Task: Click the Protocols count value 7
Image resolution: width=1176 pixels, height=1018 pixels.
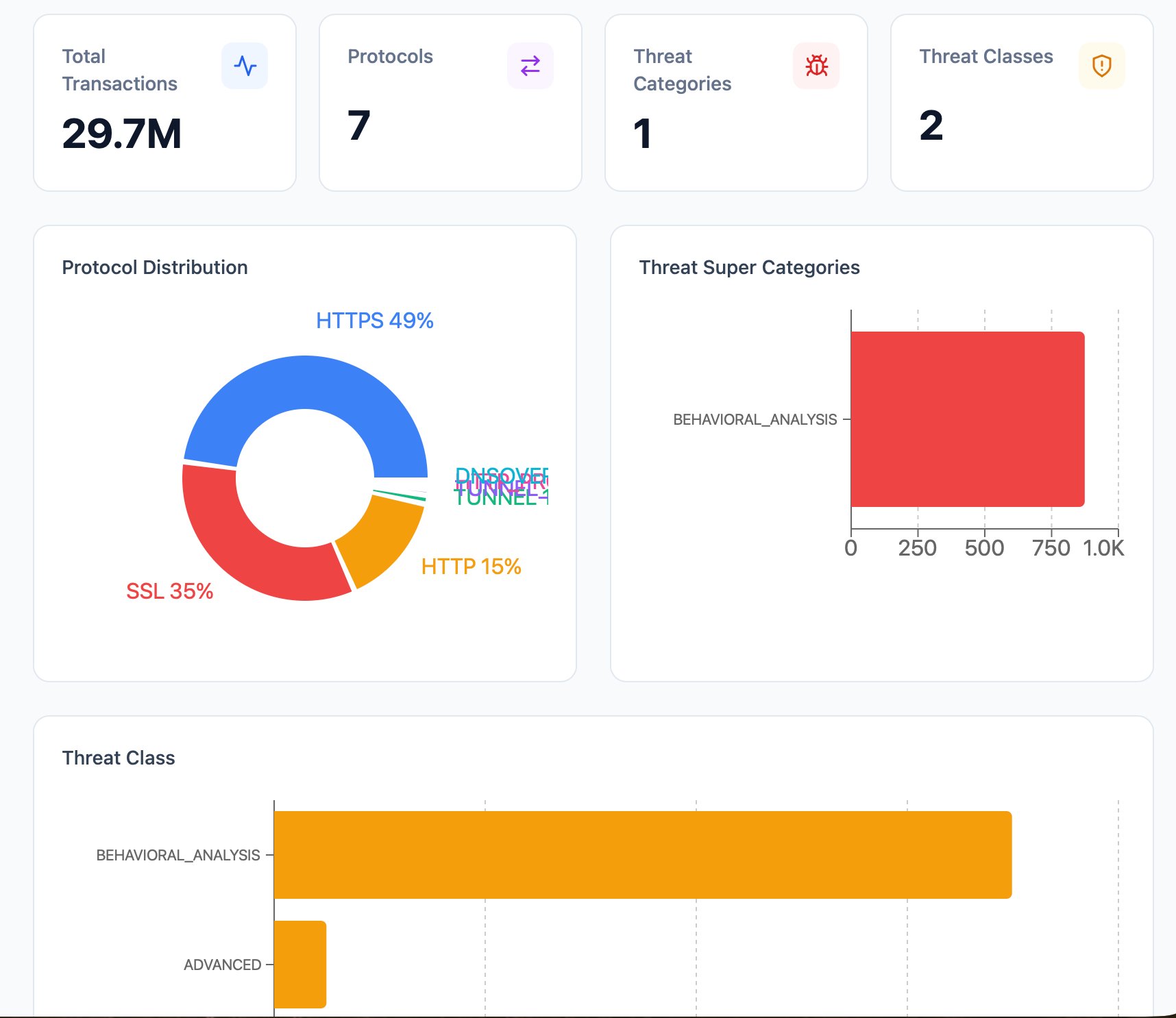Action: tap(359, 126)
